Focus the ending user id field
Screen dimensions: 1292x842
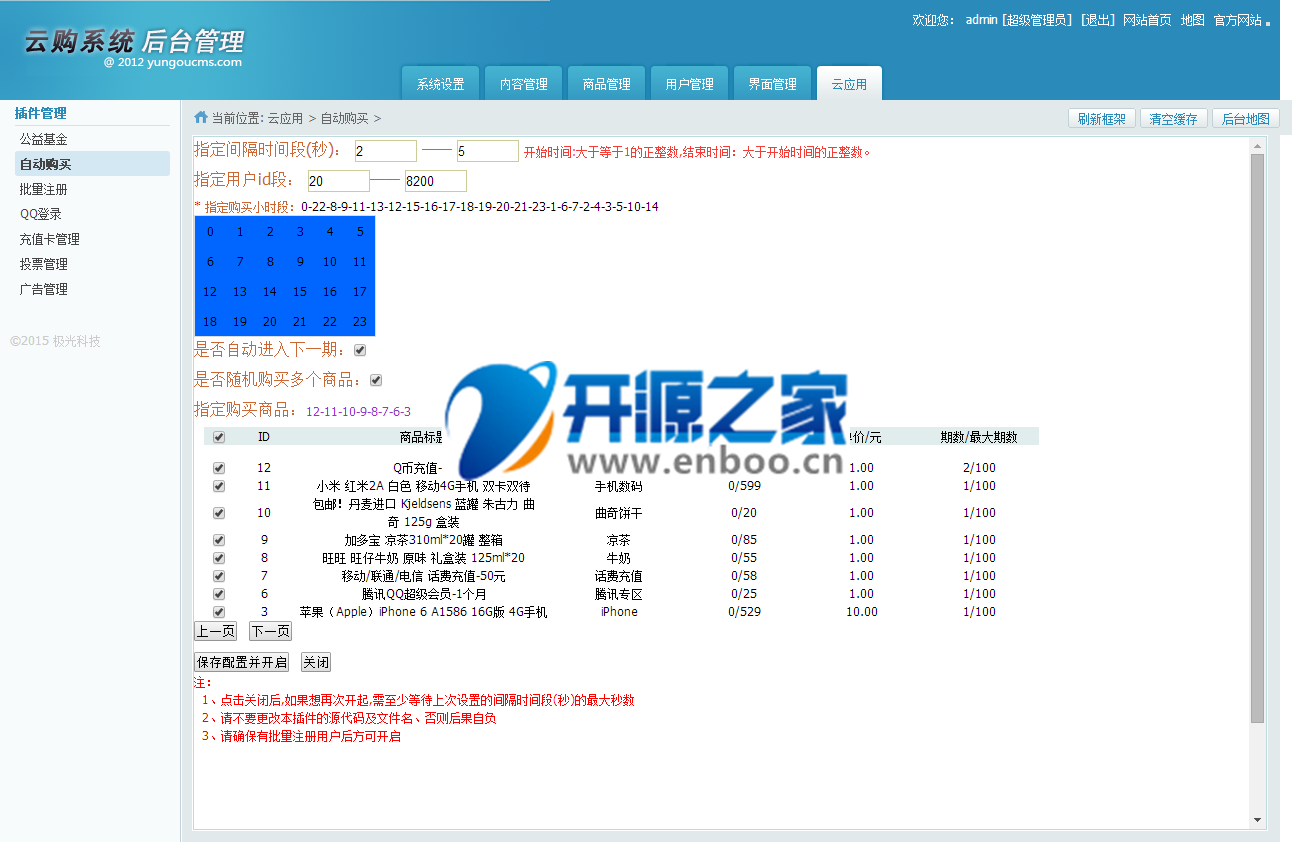(436, 181)
